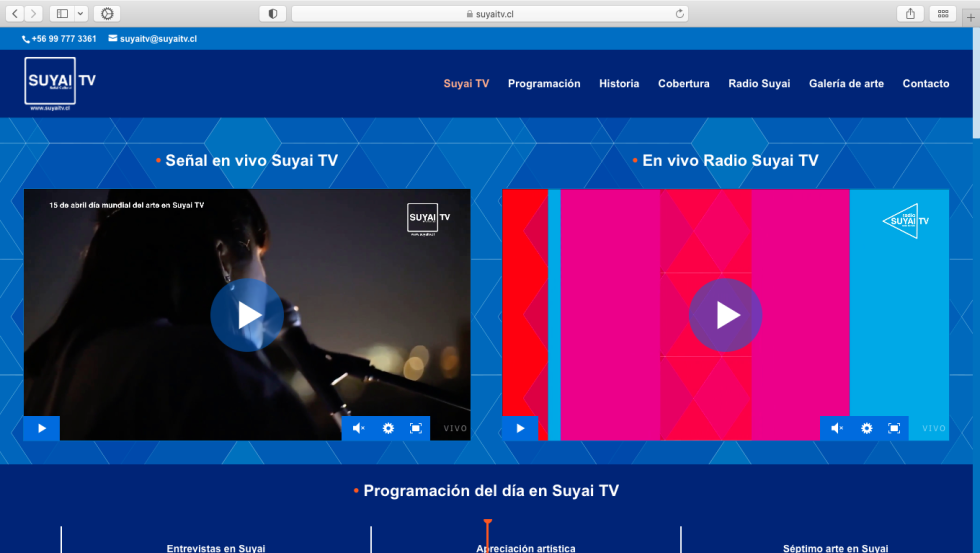Open the Programación menu item
Image resolution: width=980 pixels, height=553 pixels.
(544, 84)
